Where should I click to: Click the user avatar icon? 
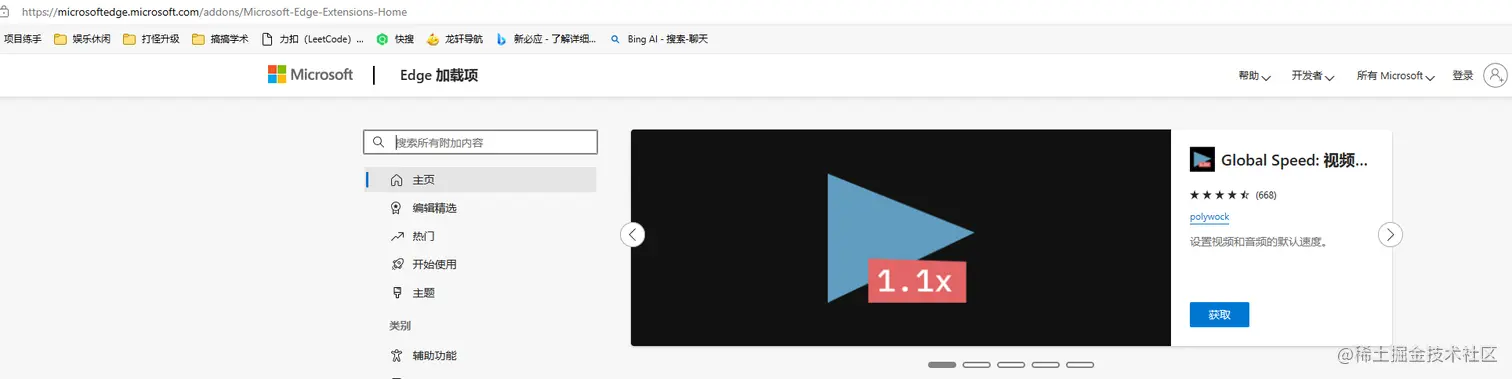coord(1495,75)
